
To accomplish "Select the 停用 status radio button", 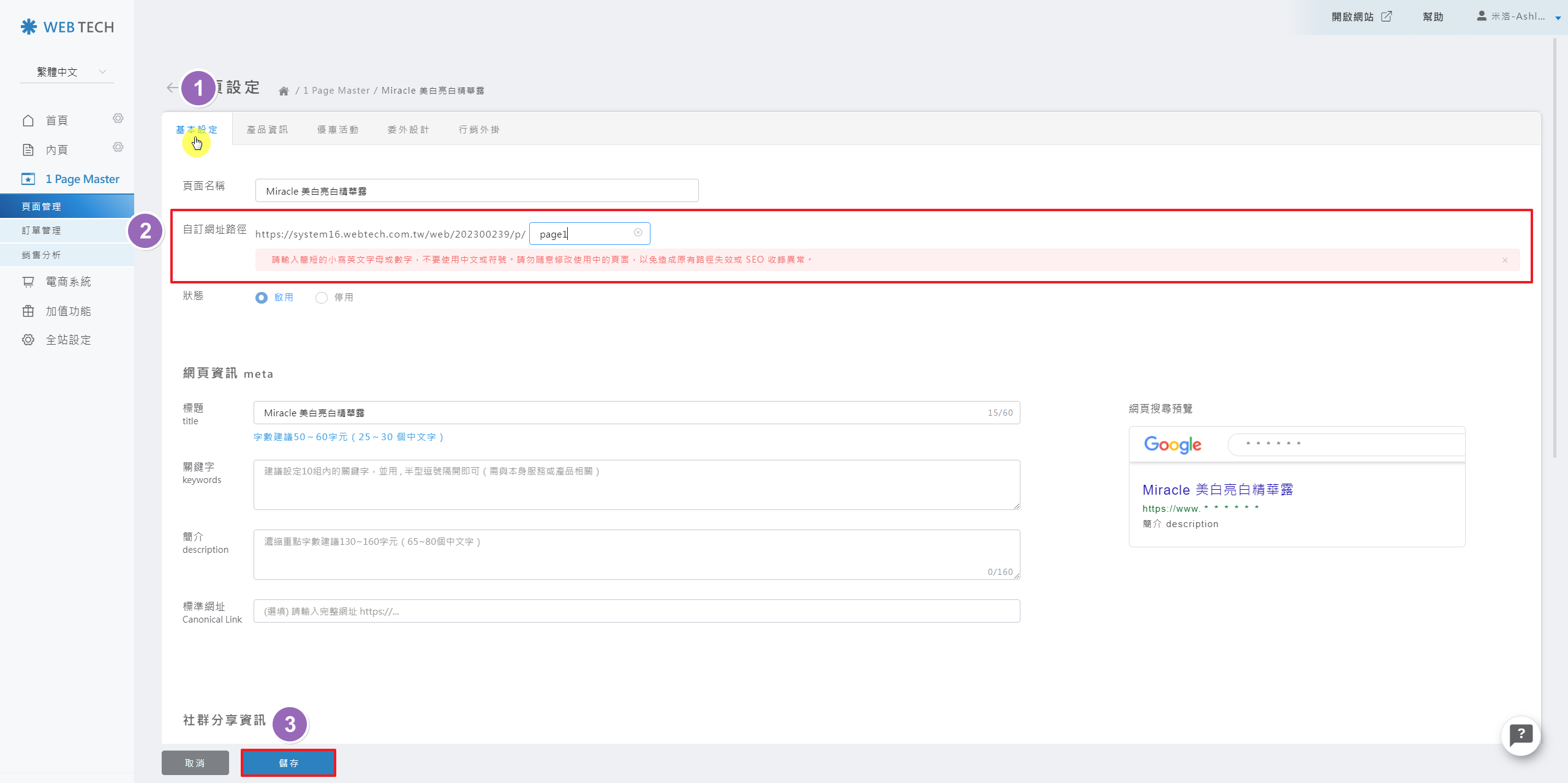I will [x=322, y=298].
